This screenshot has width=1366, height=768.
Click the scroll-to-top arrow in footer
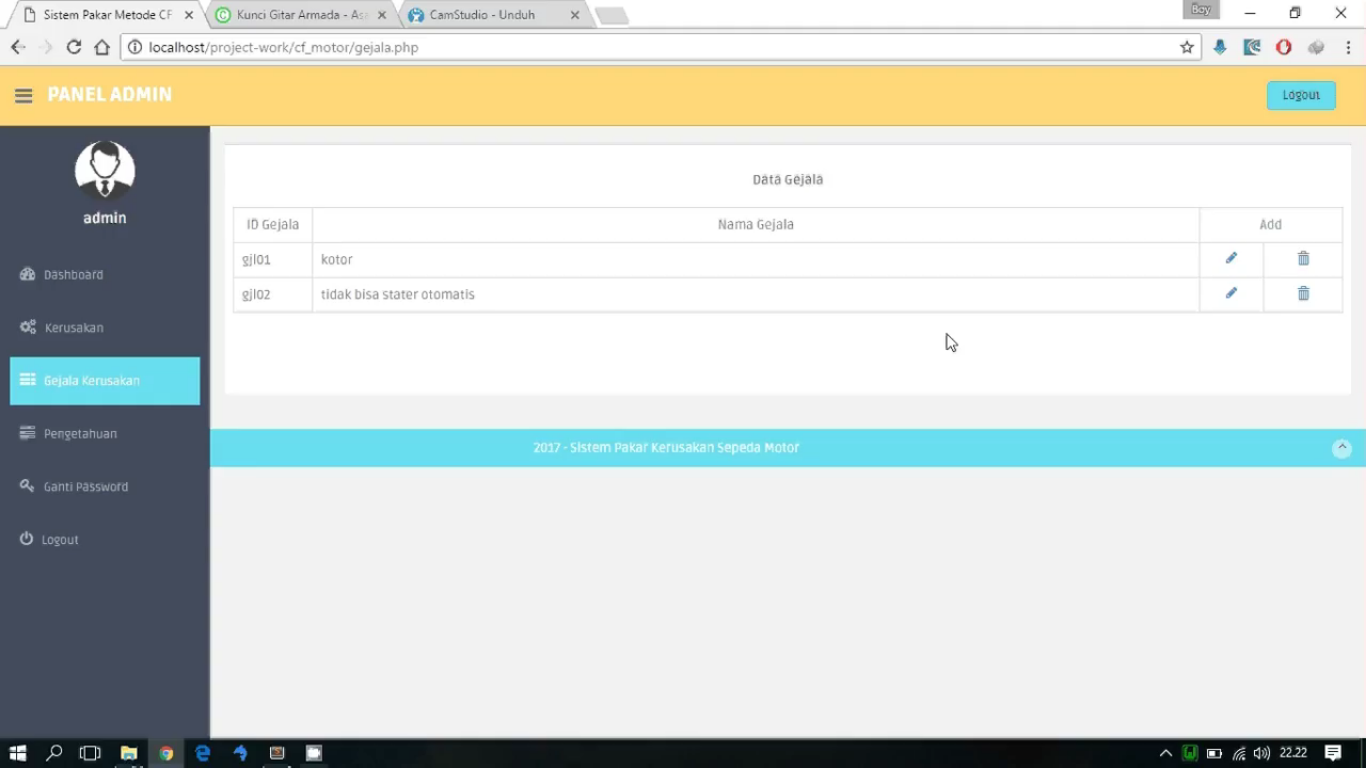point(1341,449)
